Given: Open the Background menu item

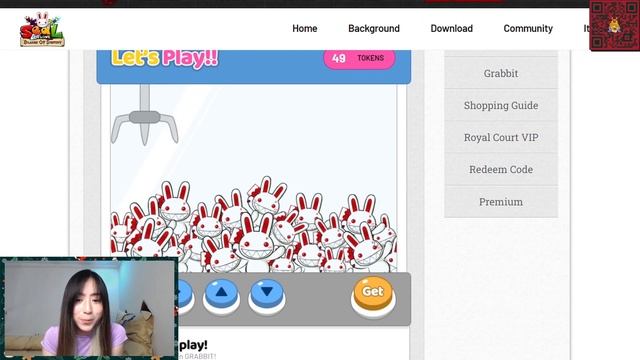Looking at the screenshot, I should pos(374,29).
